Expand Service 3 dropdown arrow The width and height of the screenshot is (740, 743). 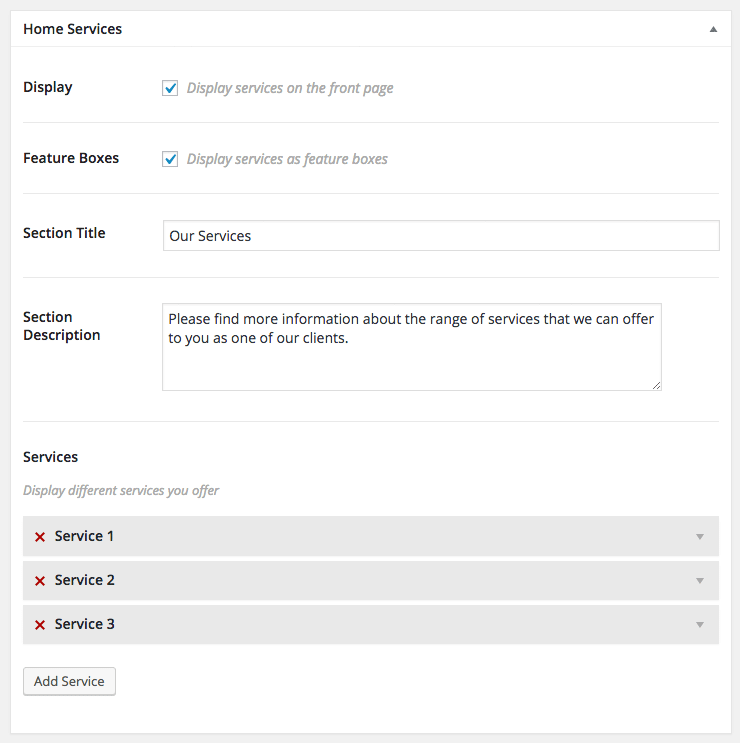[x=700, y=625]
